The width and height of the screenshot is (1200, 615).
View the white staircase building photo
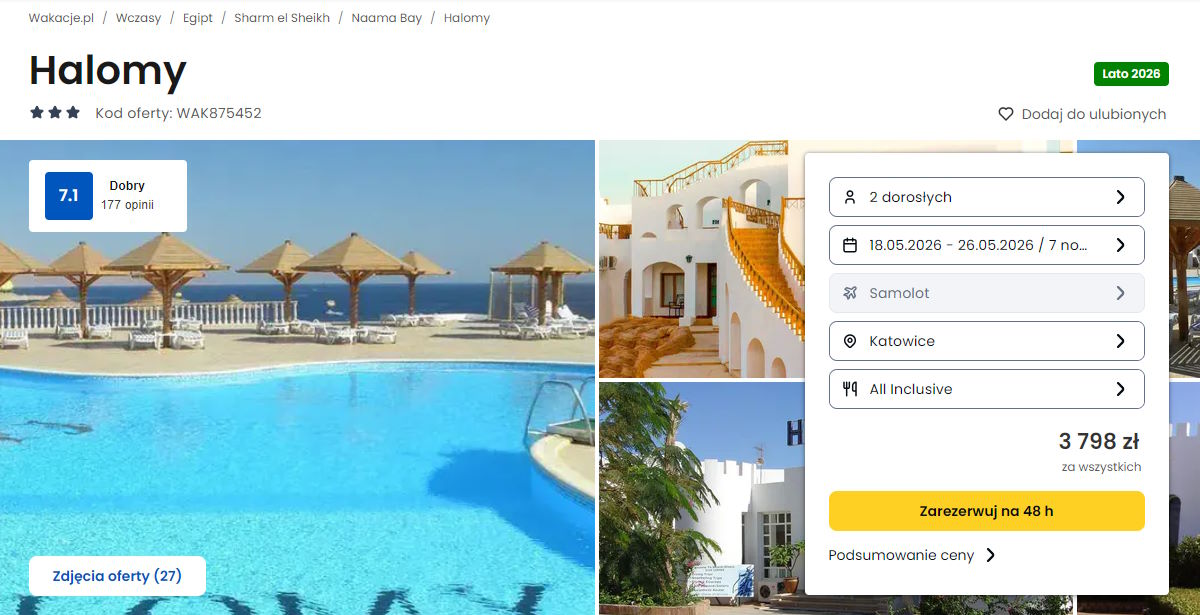[701, 259]
